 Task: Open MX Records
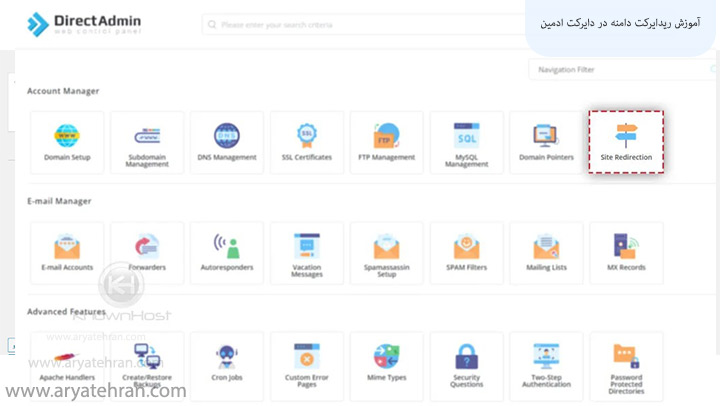[x=626, y=251]
